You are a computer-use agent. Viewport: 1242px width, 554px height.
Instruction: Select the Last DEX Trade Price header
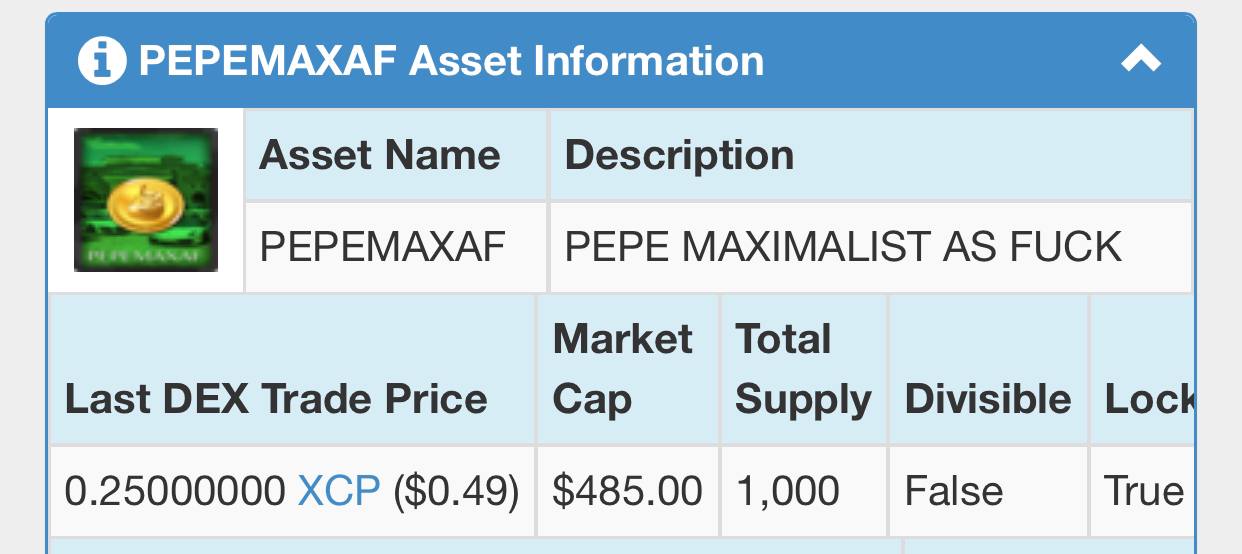(x=276, y=399)
